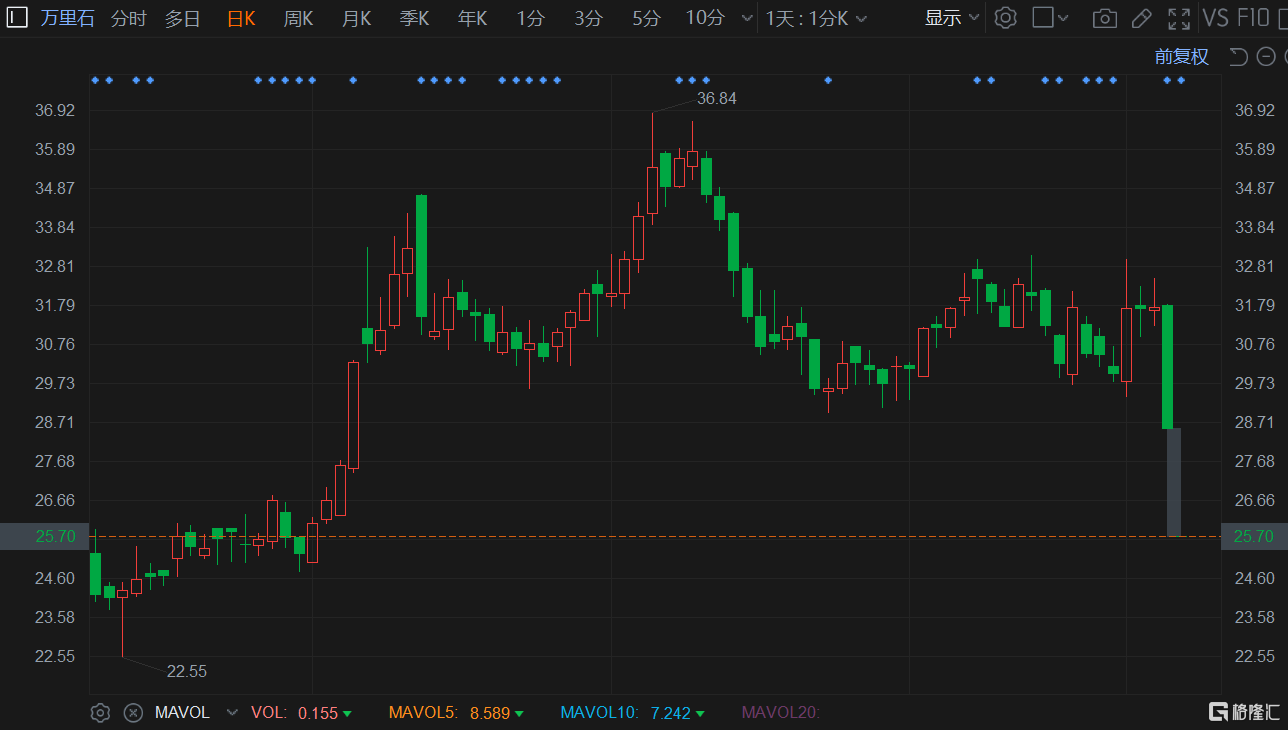
Task: Zoom out with the minus circle icon
Action: pyautogui.click(x=1266, y=57)
